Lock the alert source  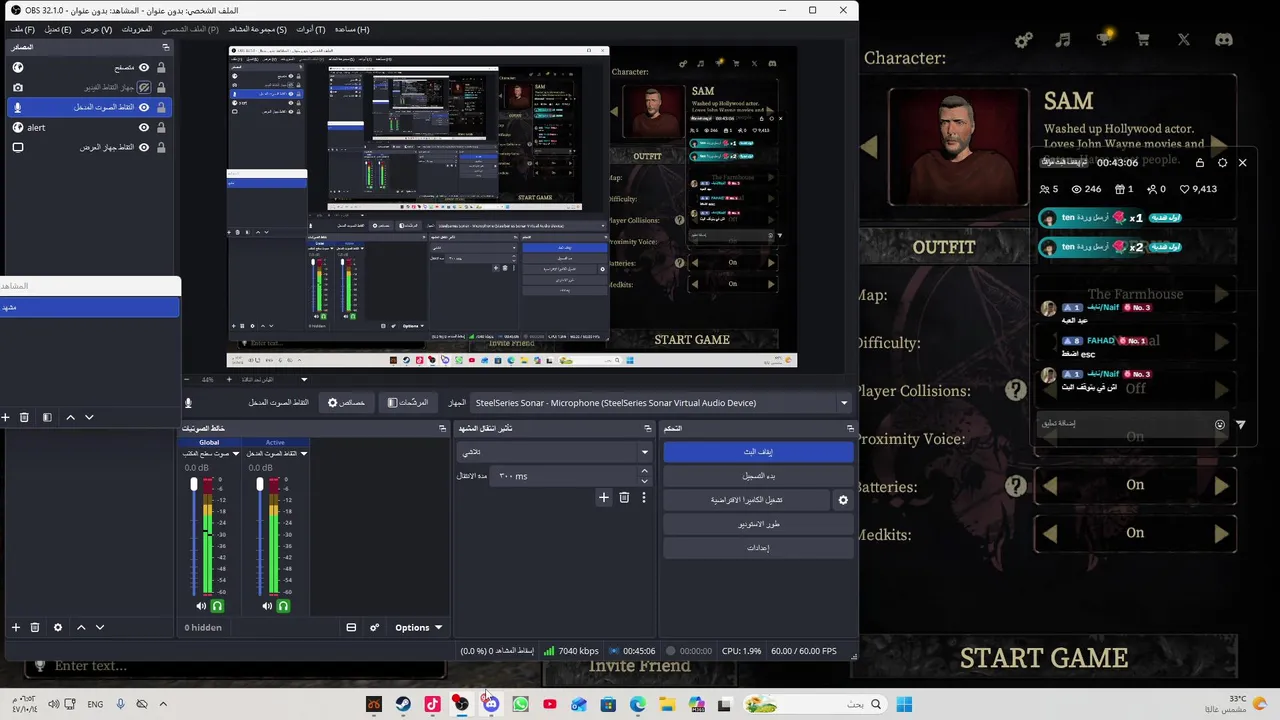coord(161,127)
